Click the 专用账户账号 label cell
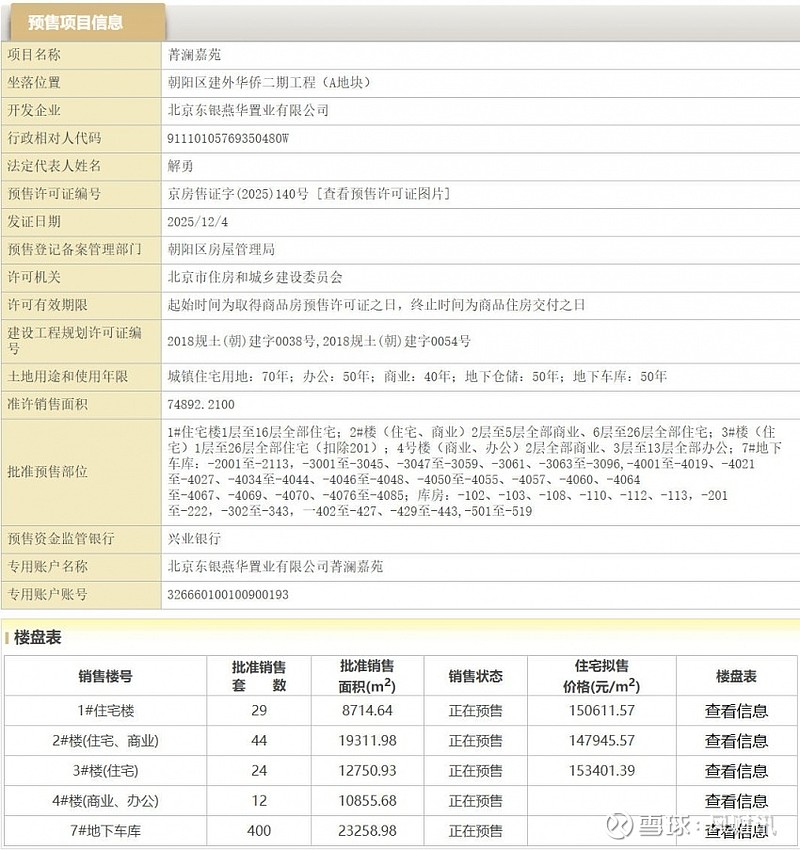This screenshot has width=800, height=850. coord(81,595)
